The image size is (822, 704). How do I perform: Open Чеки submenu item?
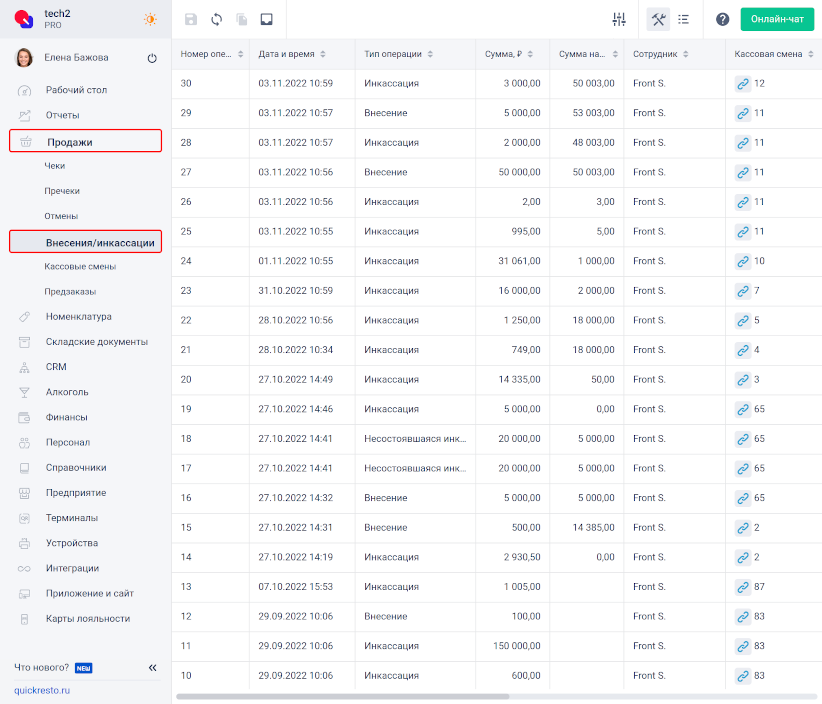coord(55,166)
